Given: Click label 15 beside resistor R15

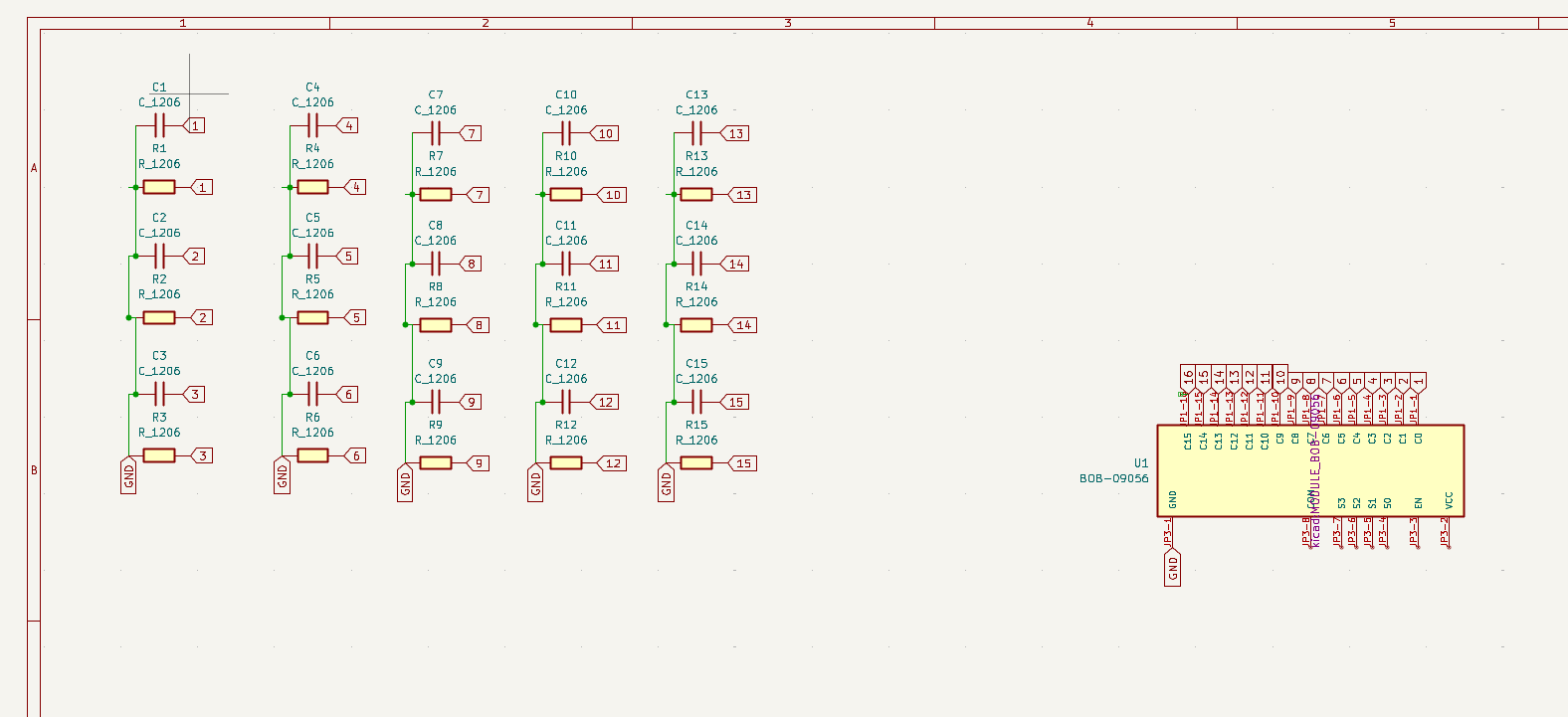Looking at the screenshot, I should (x=742, y=463).
